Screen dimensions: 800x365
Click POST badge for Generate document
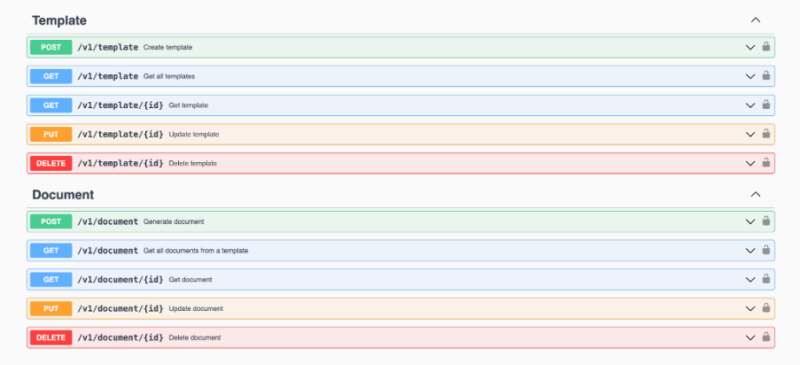pyautogui.click(x=51, y=222)
